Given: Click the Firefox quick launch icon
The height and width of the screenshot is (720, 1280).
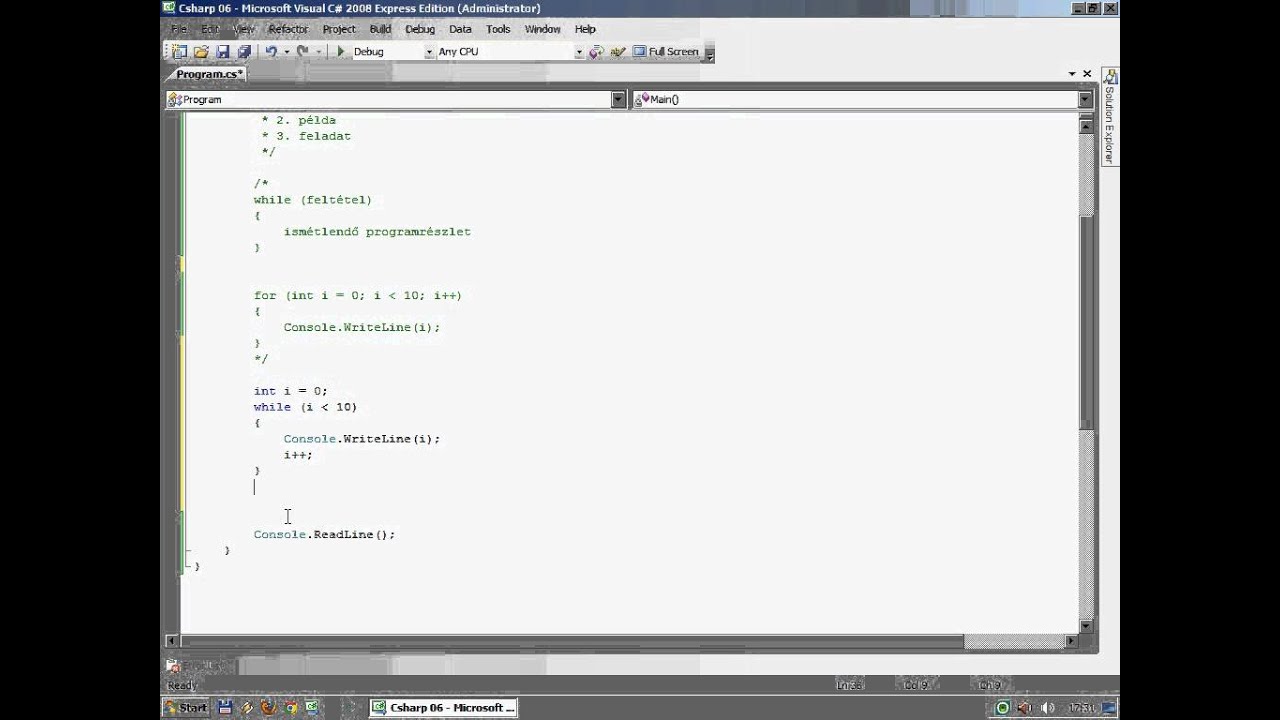Looking at the screenshot, I should tap(268, 708).
